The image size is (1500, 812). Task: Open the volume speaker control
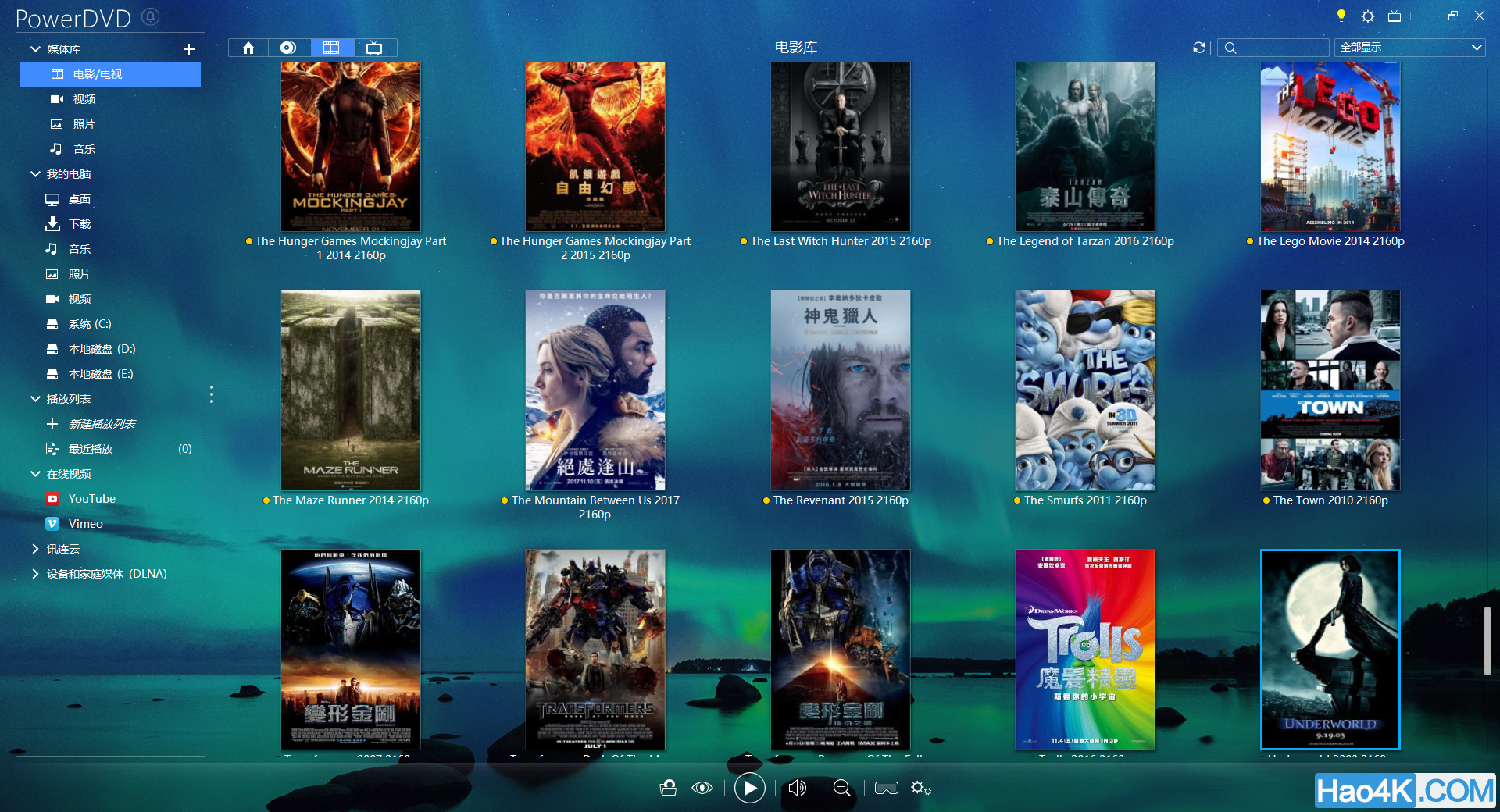click(798, 788)
